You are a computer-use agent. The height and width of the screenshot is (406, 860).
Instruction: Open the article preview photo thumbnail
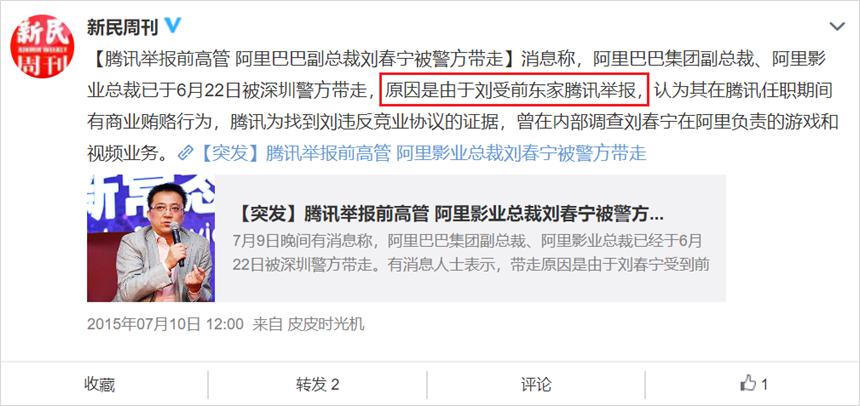click(x=151, y=238)
